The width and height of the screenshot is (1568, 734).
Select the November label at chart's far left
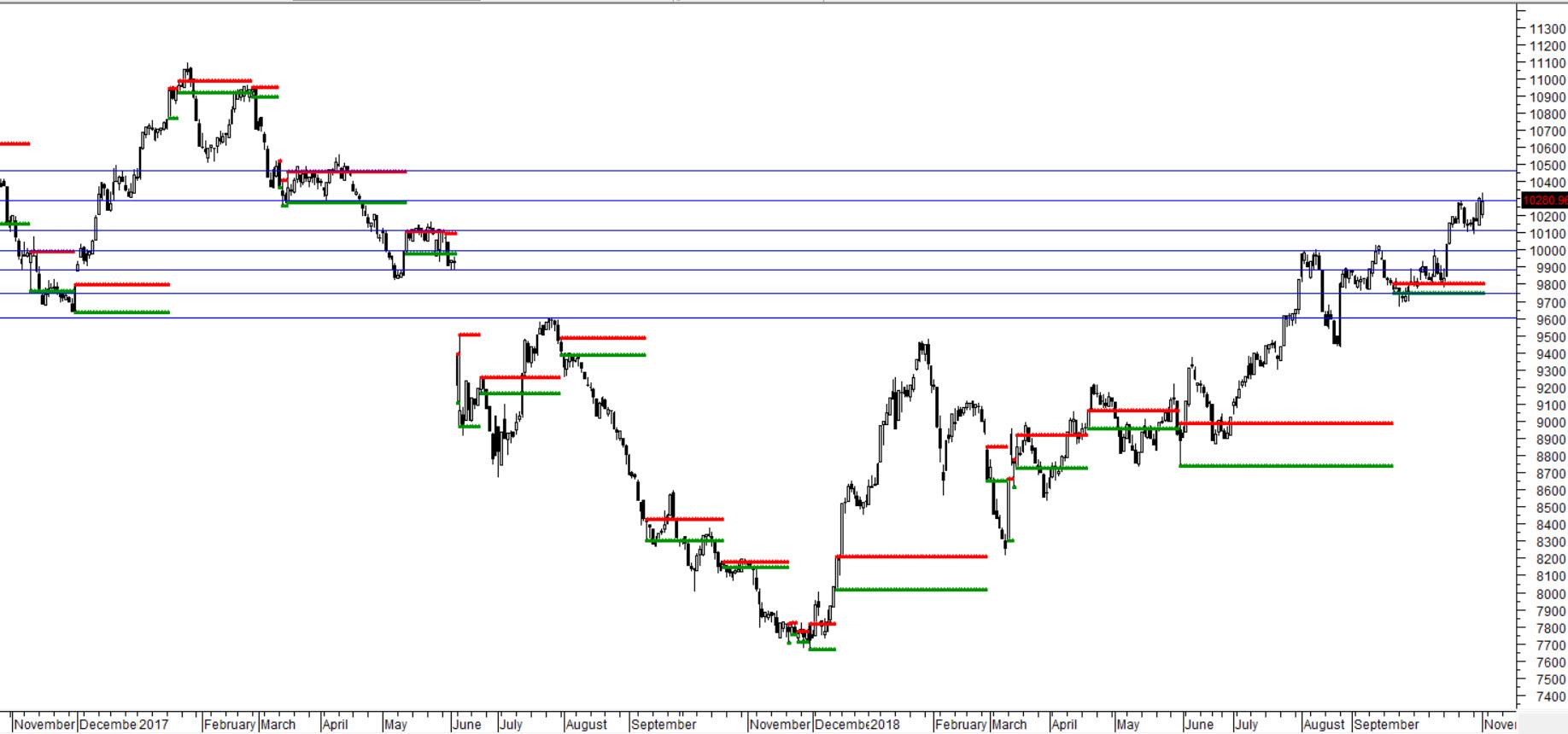[x=44, y=724]
